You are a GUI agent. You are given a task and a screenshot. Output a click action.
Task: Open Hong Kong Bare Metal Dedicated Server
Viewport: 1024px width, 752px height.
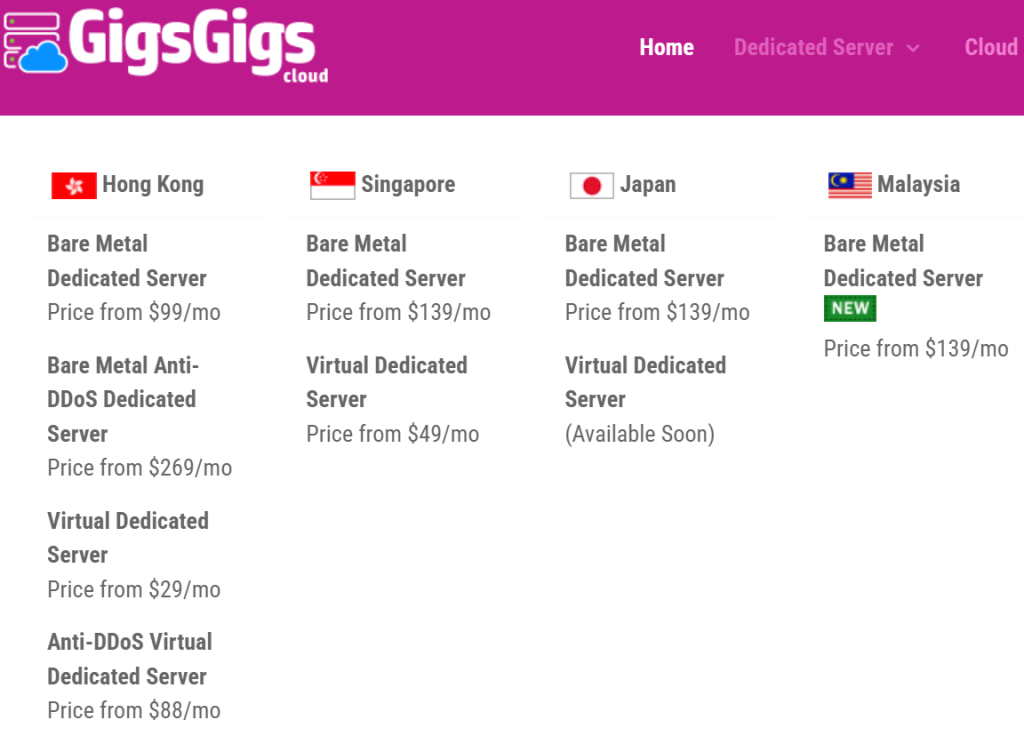click(127, 261)
